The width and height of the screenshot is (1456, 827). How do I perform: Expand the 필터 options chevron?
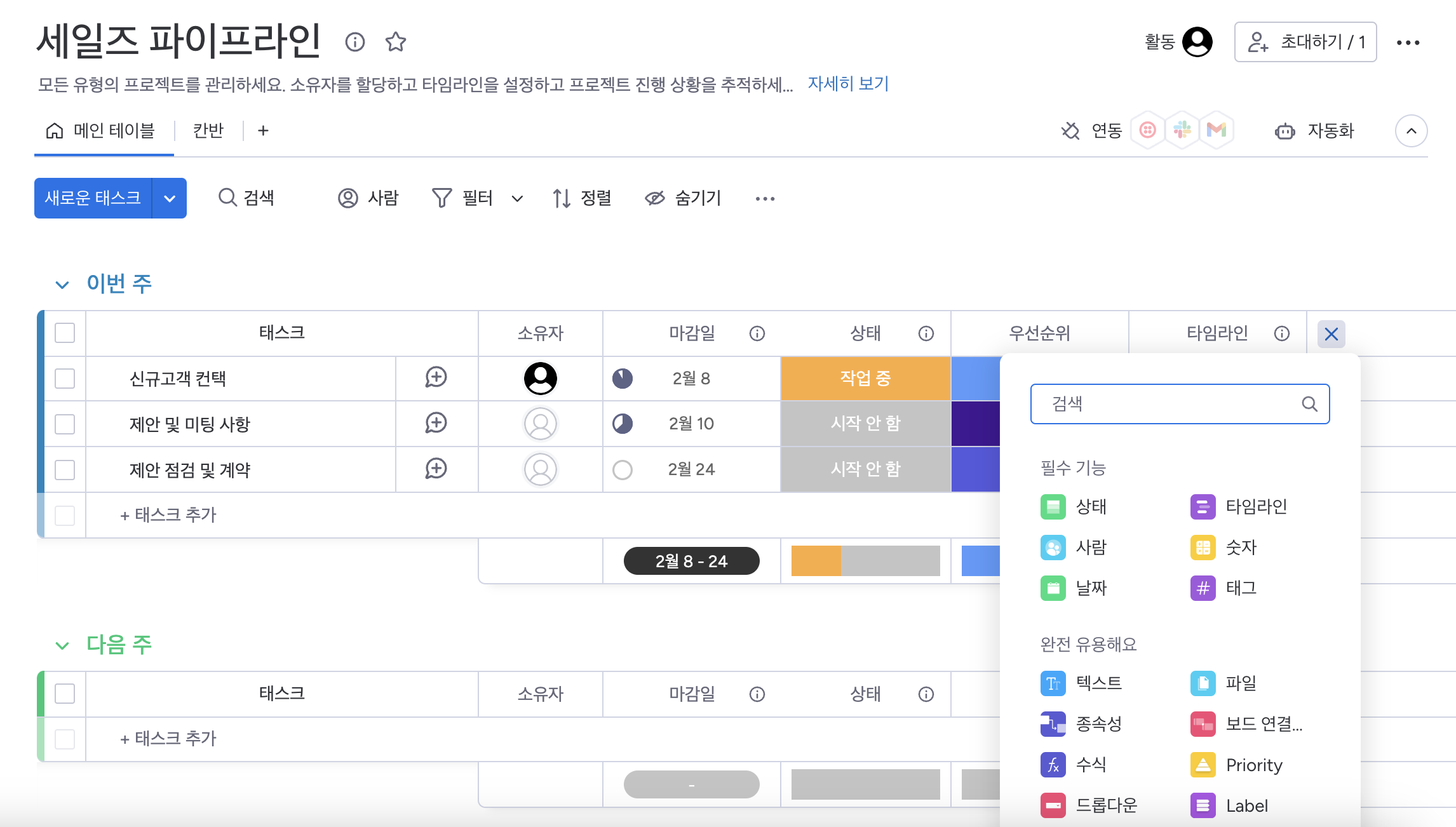coord(517,199)
